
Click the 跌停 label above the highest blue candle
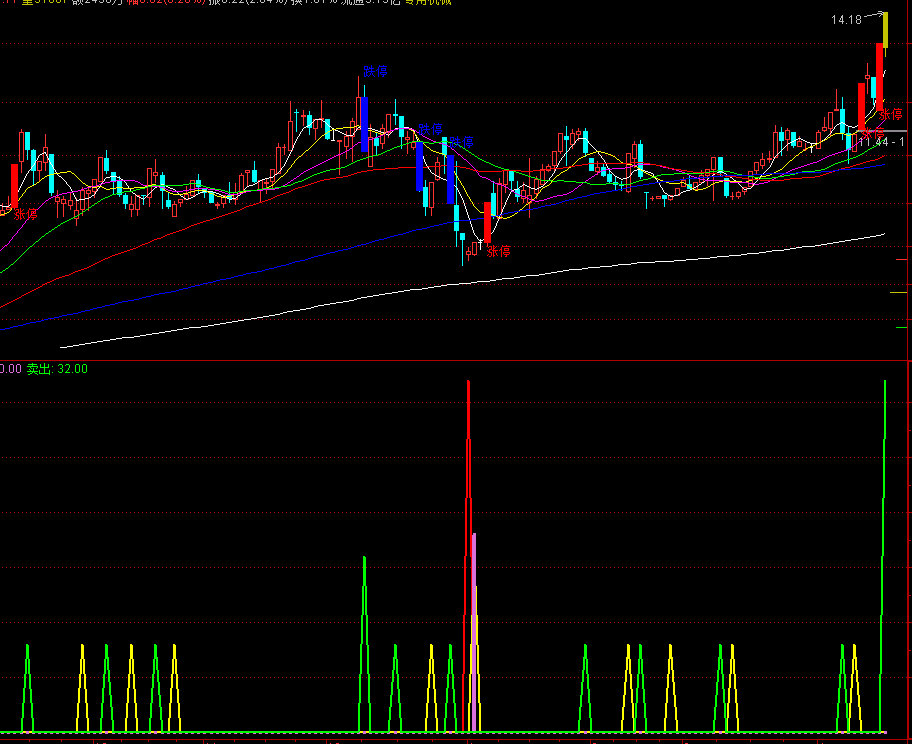pos(375,72)
